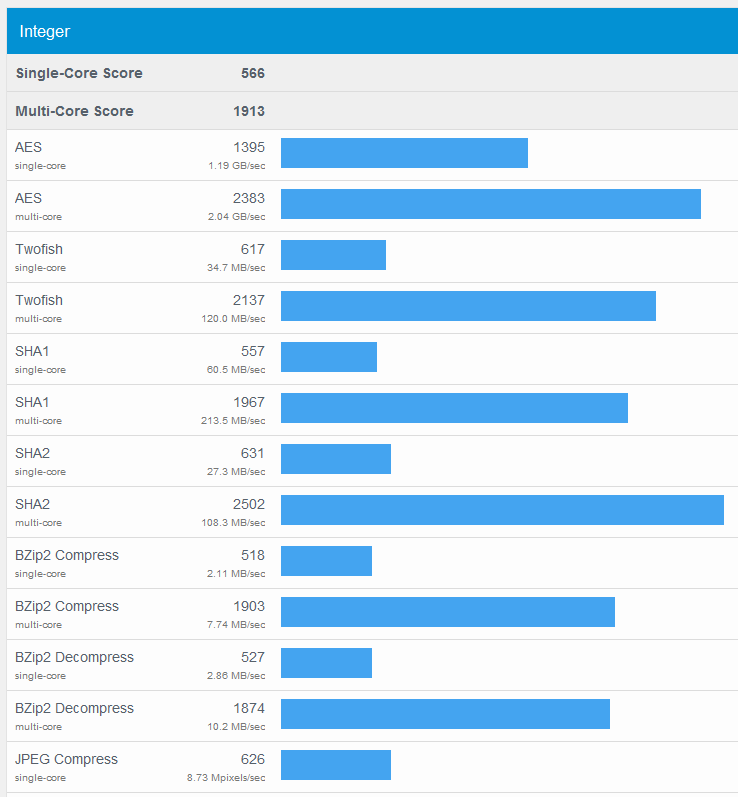Click the SHA2 multi-core result bar
Image resolution: width=738 pixels, height=797 pixels.
tap(502, 510)
